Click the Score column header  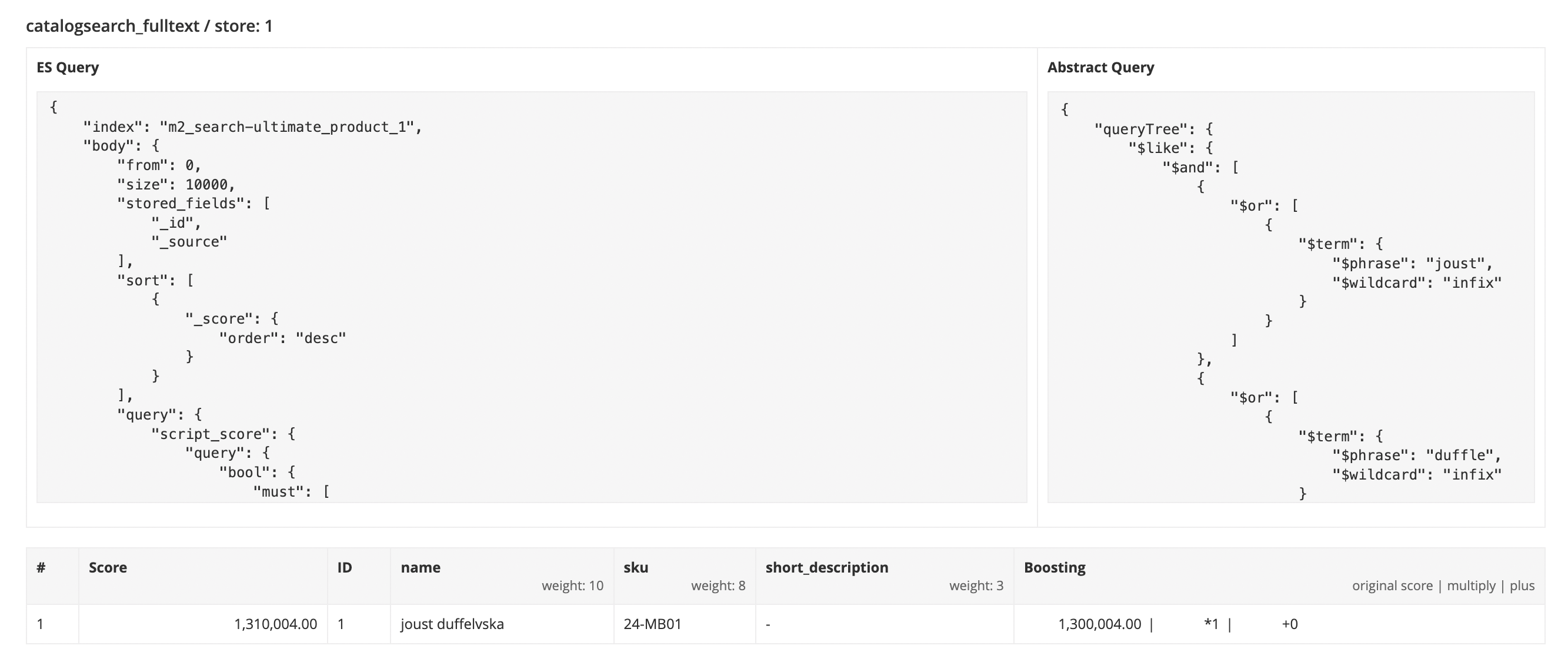pos(108,567)
